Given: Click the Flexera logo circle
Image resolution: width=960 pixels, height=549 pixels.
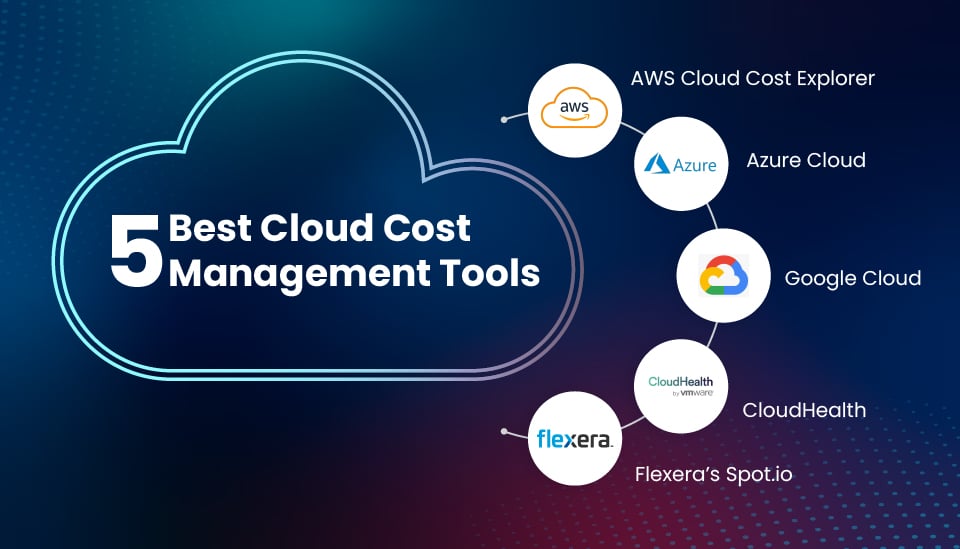Looking at the screenshot, I should (x=575, y=439).
